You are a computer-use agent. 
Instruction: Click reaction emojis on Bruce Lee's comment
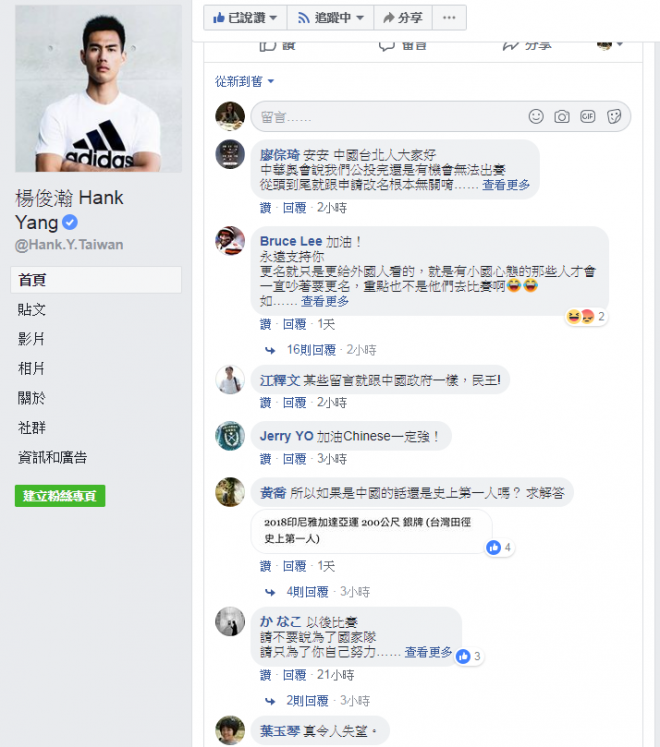[x=580, y=317]
